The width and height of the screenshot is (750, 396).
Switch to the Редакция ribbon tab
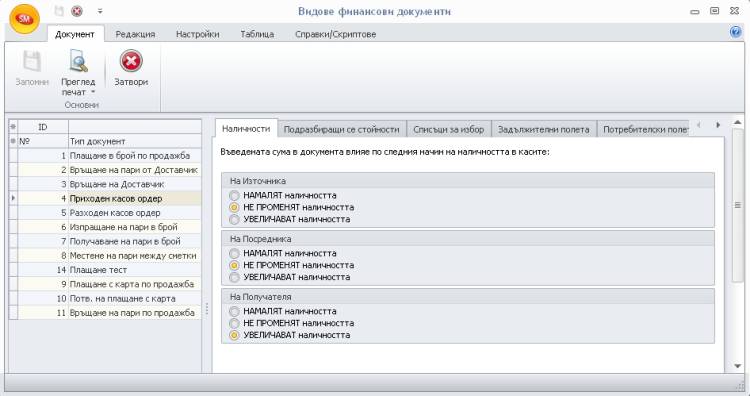[x=135, y=34]
